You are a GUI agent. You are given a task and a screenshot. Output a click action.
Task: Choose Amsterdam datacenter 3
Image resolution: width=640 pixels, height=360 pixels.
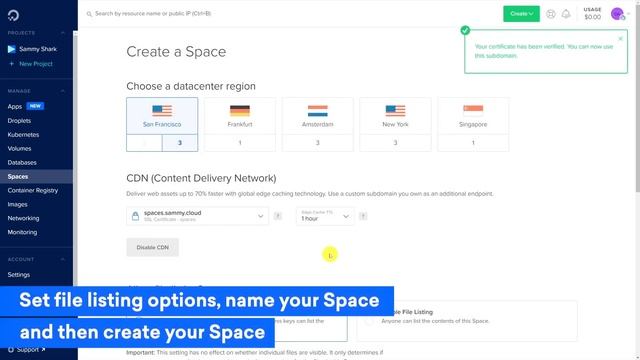(x=318, y=143)
